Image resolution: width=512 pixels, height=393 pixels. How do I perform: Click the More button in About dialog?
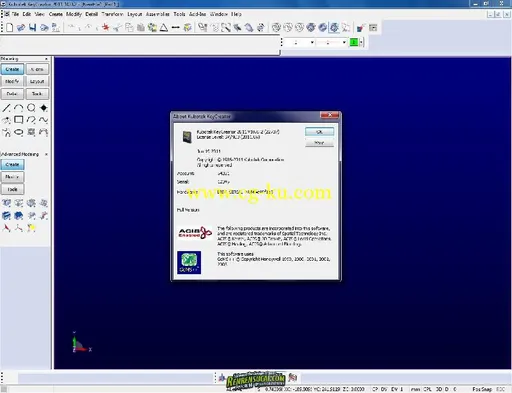(319, 143)
